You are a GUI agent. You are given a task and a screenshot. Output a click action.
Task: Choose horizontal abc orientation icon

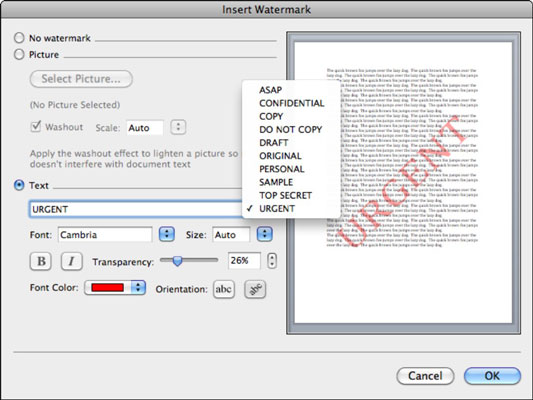tap(224, 289)
